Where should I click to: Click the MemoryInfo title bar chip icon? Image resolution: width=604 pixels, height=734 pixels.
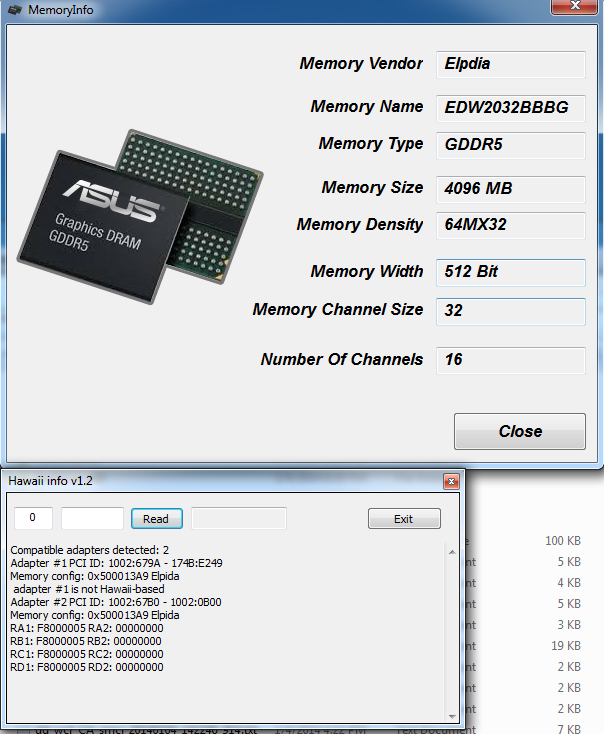[x=15, y=10]
